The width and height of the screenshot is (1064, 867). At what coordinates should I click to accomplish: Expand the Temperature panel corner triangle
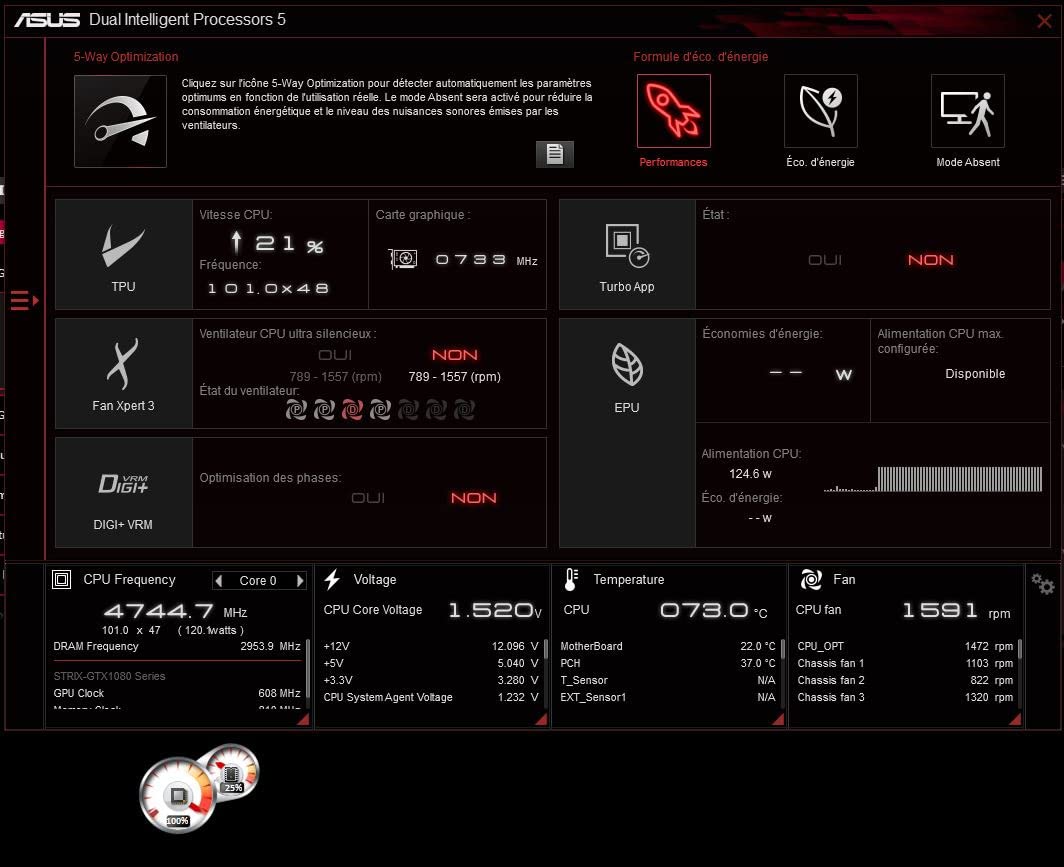[778, 719]
